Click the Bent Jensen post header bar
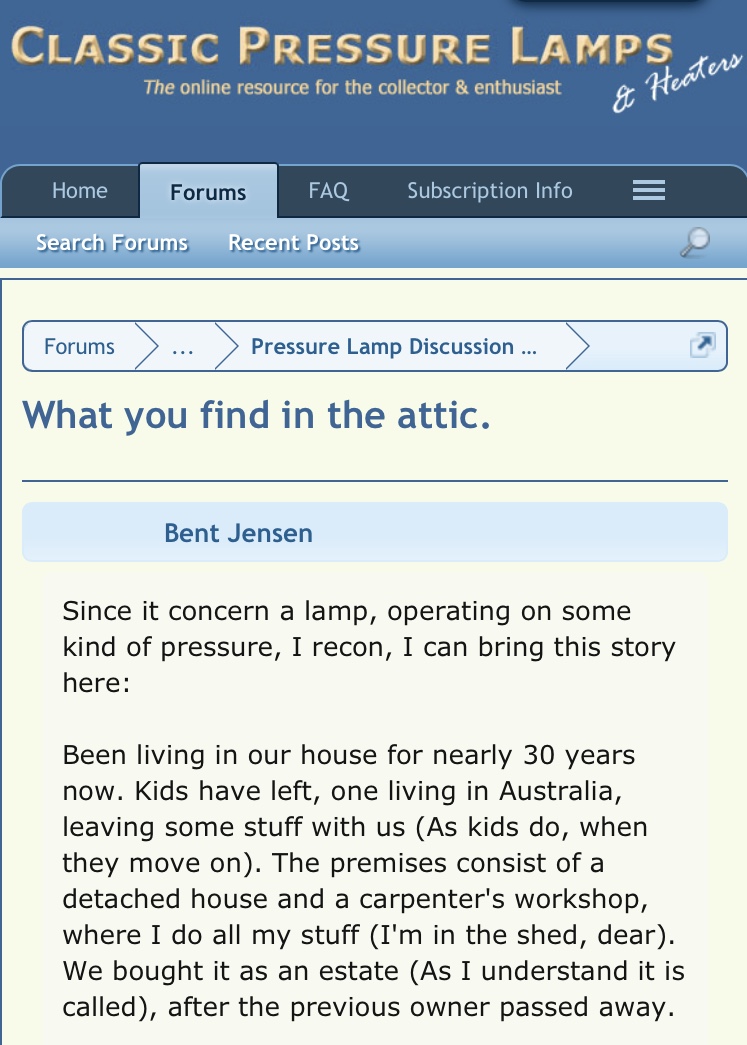The image size is (747, 1045). click(x=374, y=532)
